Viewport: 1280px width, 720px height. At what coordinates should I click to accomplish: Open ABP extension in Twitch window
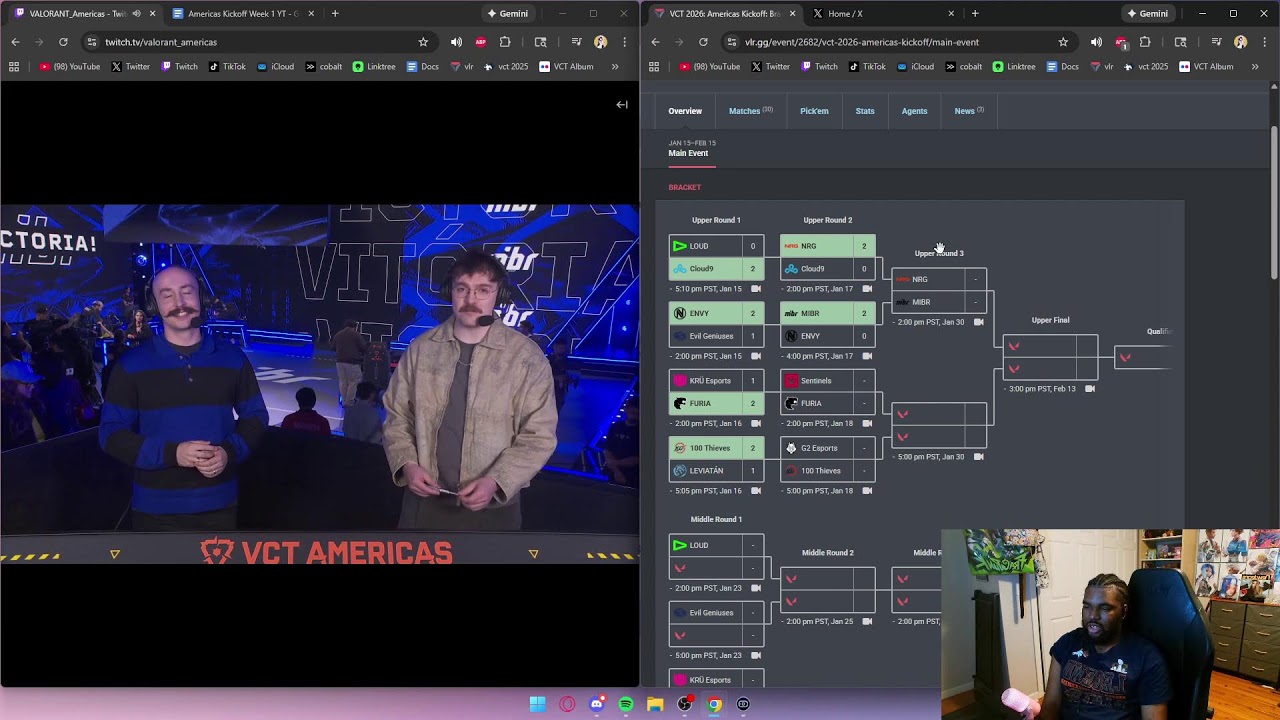coord(481,42)
